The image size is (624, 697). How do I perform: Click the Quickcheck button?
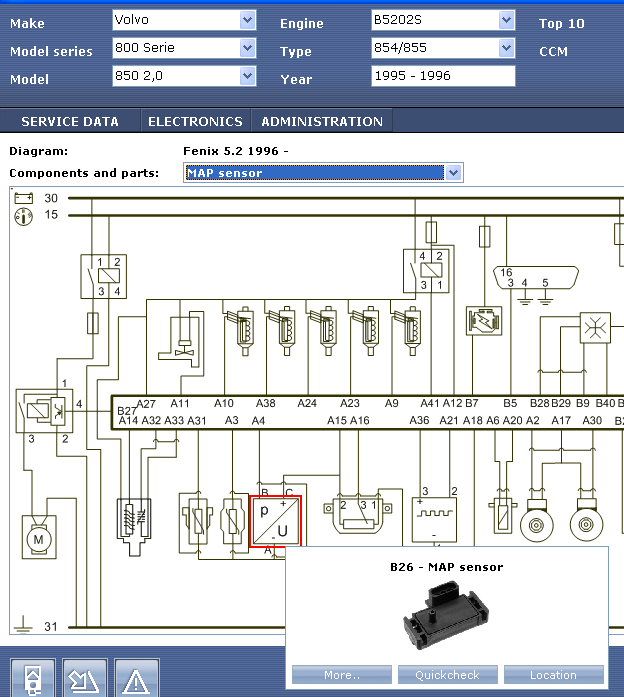(x=448, y=675)
